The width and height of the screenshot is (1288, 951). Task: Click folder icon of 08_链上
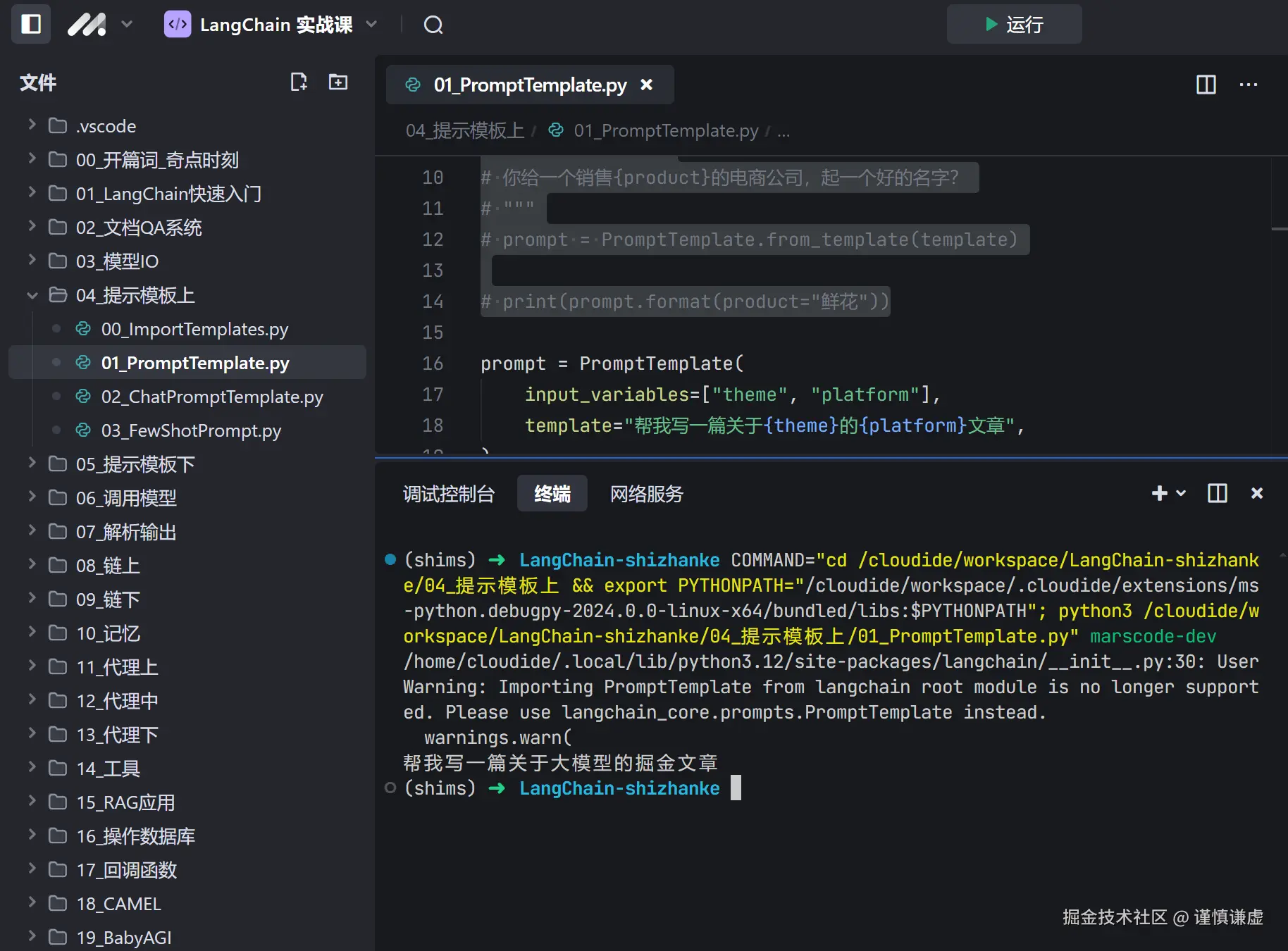pos(58,566)
